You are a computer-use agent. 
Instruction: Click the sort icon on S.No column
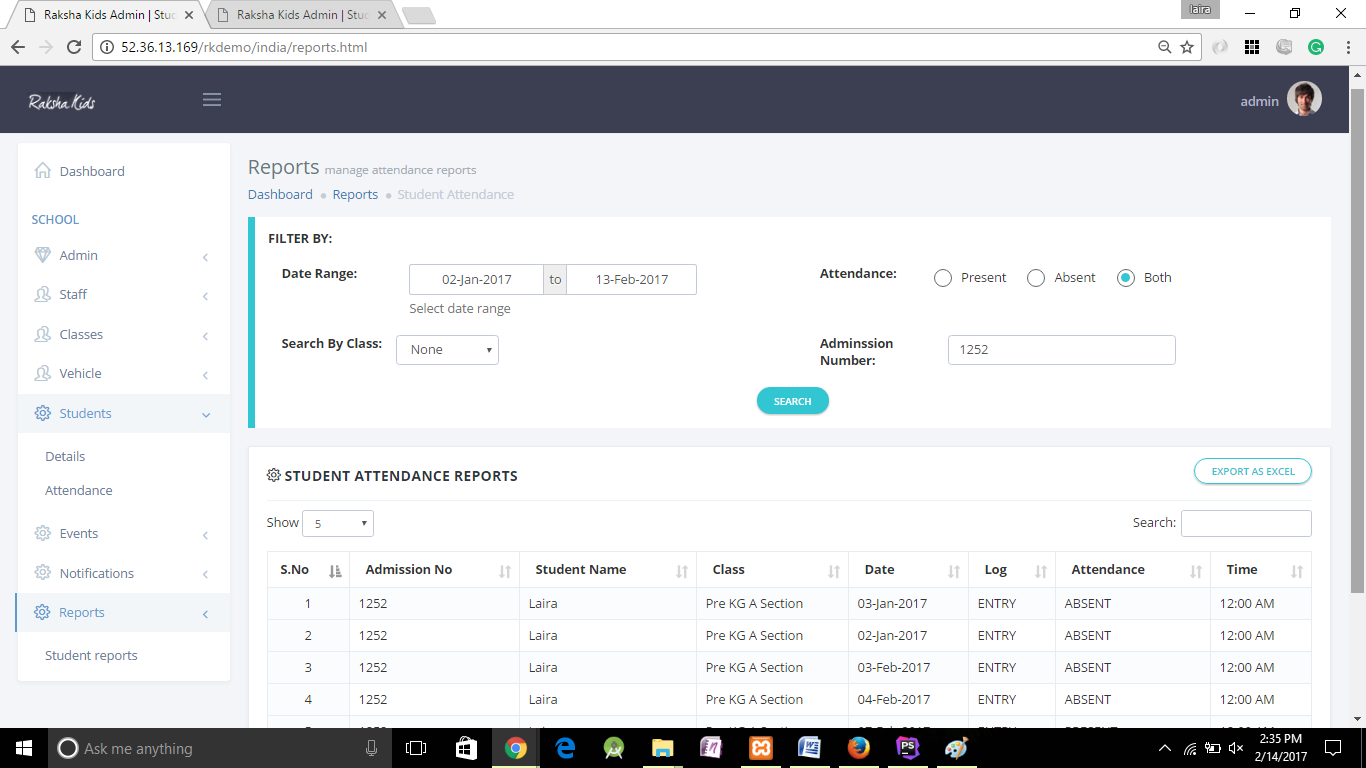(x=335, y=571)
